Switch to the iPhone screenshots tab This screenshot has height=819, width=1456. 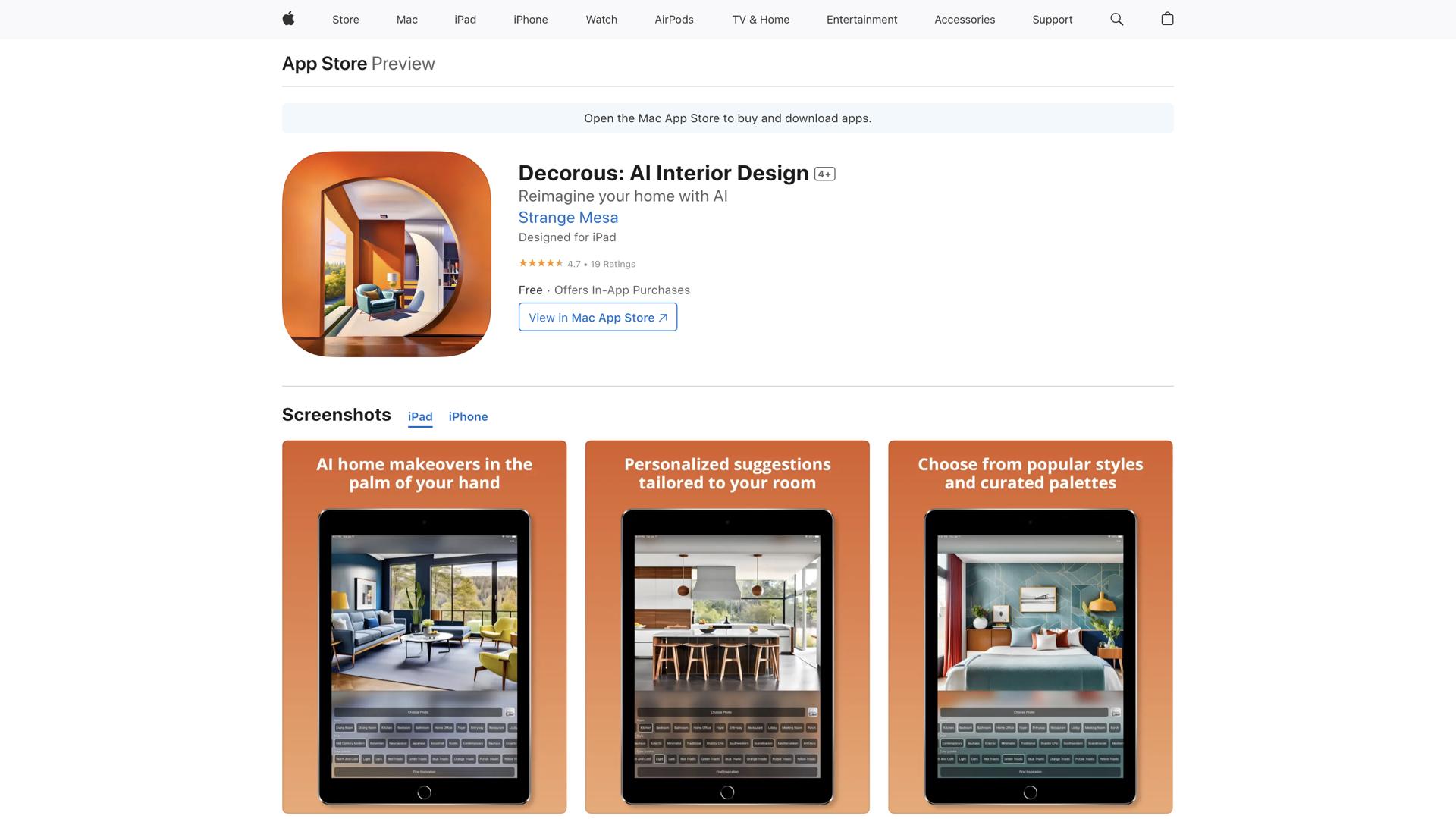coord(468,416)
